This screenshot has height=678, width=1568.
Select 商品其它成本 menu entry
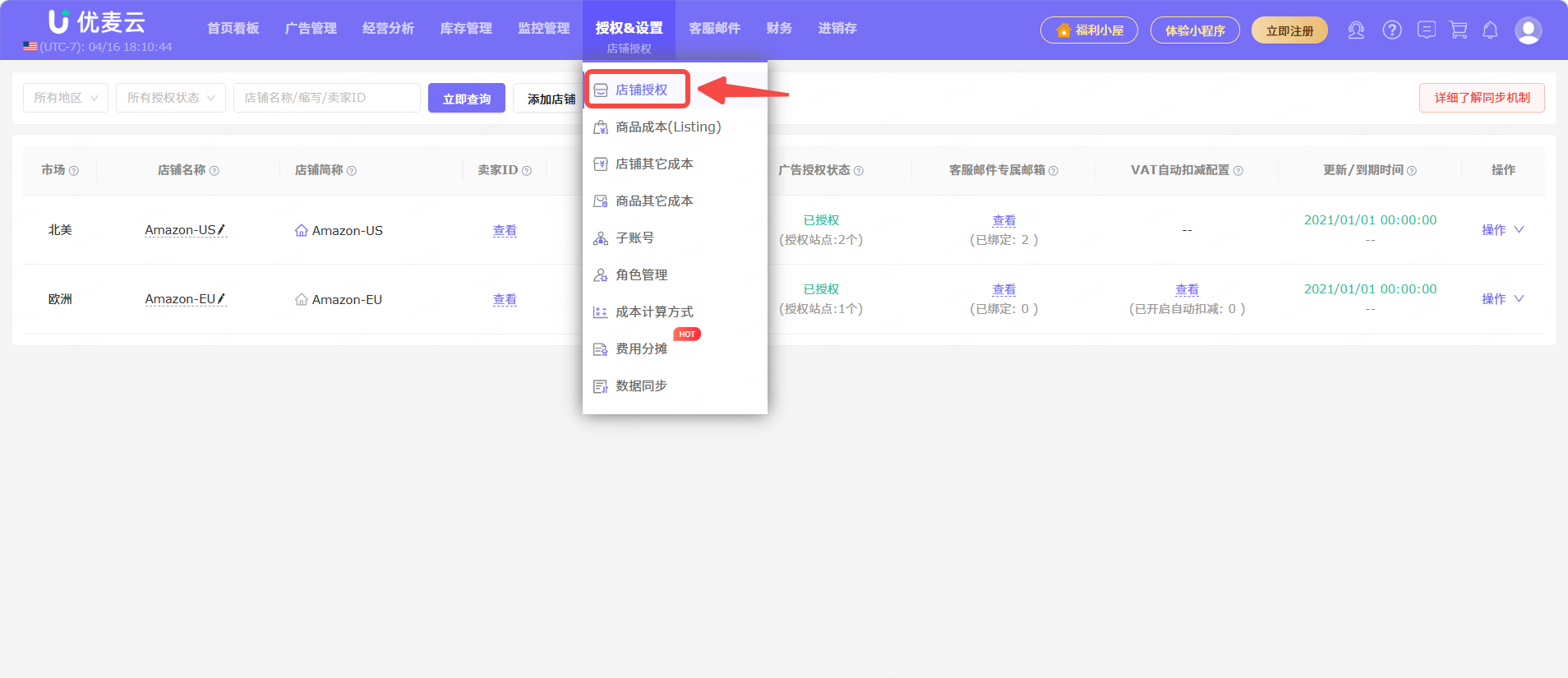point(675,201)
